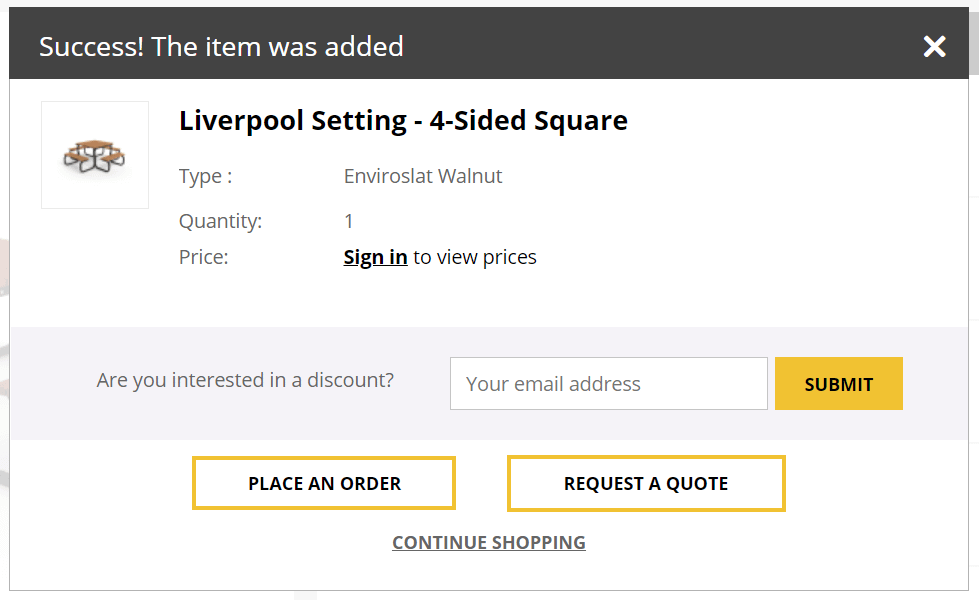Click the Type label
979x600 pixels.
(205, 176)
